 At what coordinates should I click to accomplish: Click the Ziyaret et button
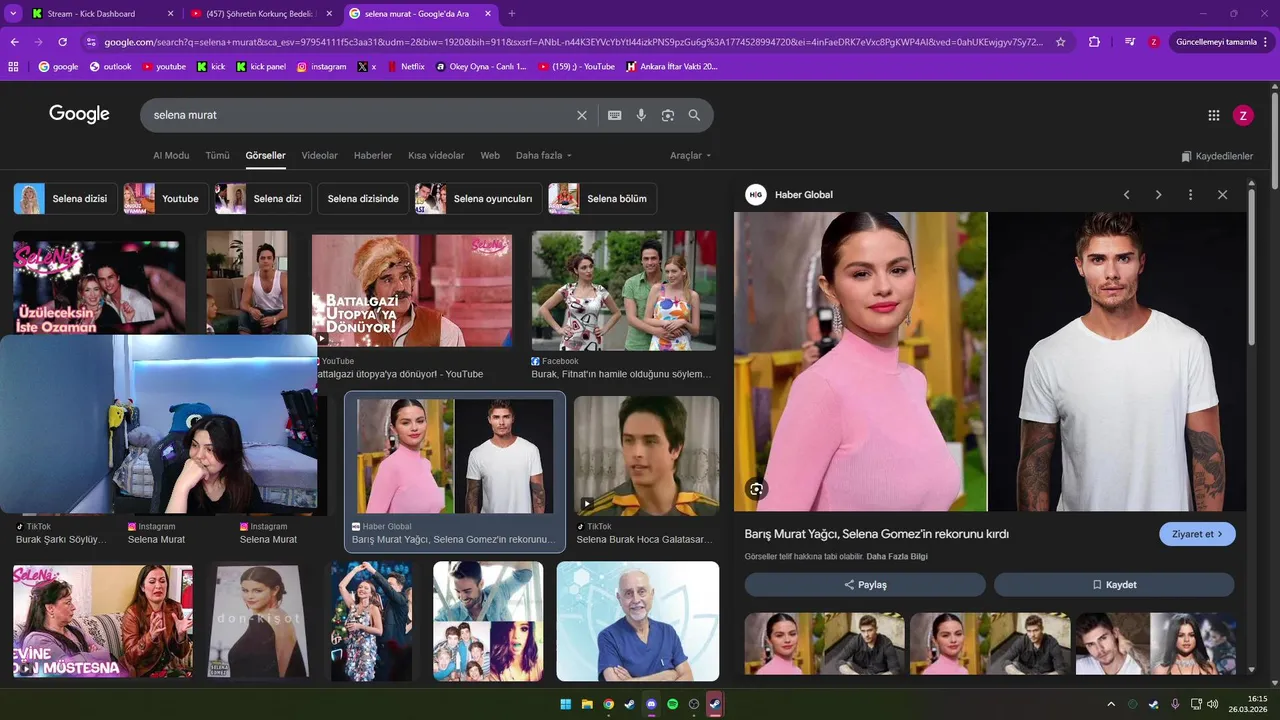pos(1197,534)
